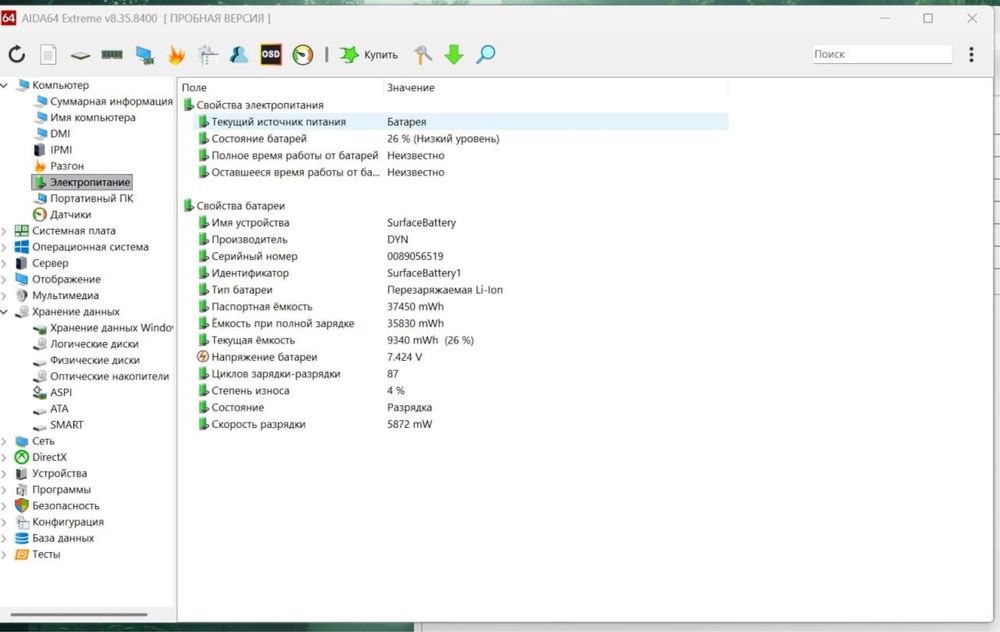This screenshot has width=1000, height=632.
Task: Expand the Сеть network node
Action: click(4, 441)
